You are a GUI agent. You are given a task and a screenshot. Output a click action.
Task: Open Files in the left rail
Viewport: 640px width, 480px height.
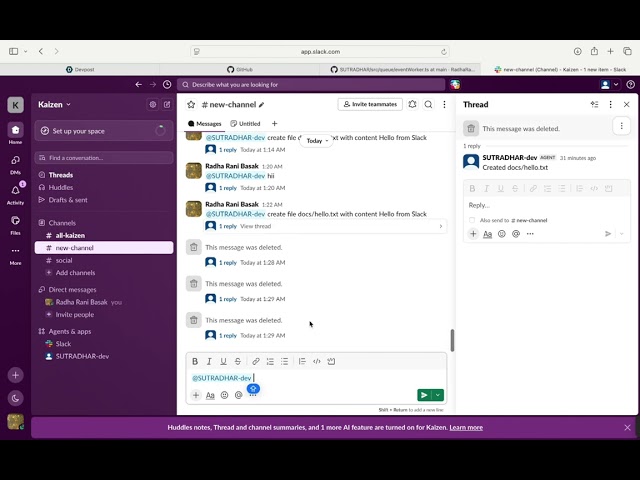tap(16, 225)
